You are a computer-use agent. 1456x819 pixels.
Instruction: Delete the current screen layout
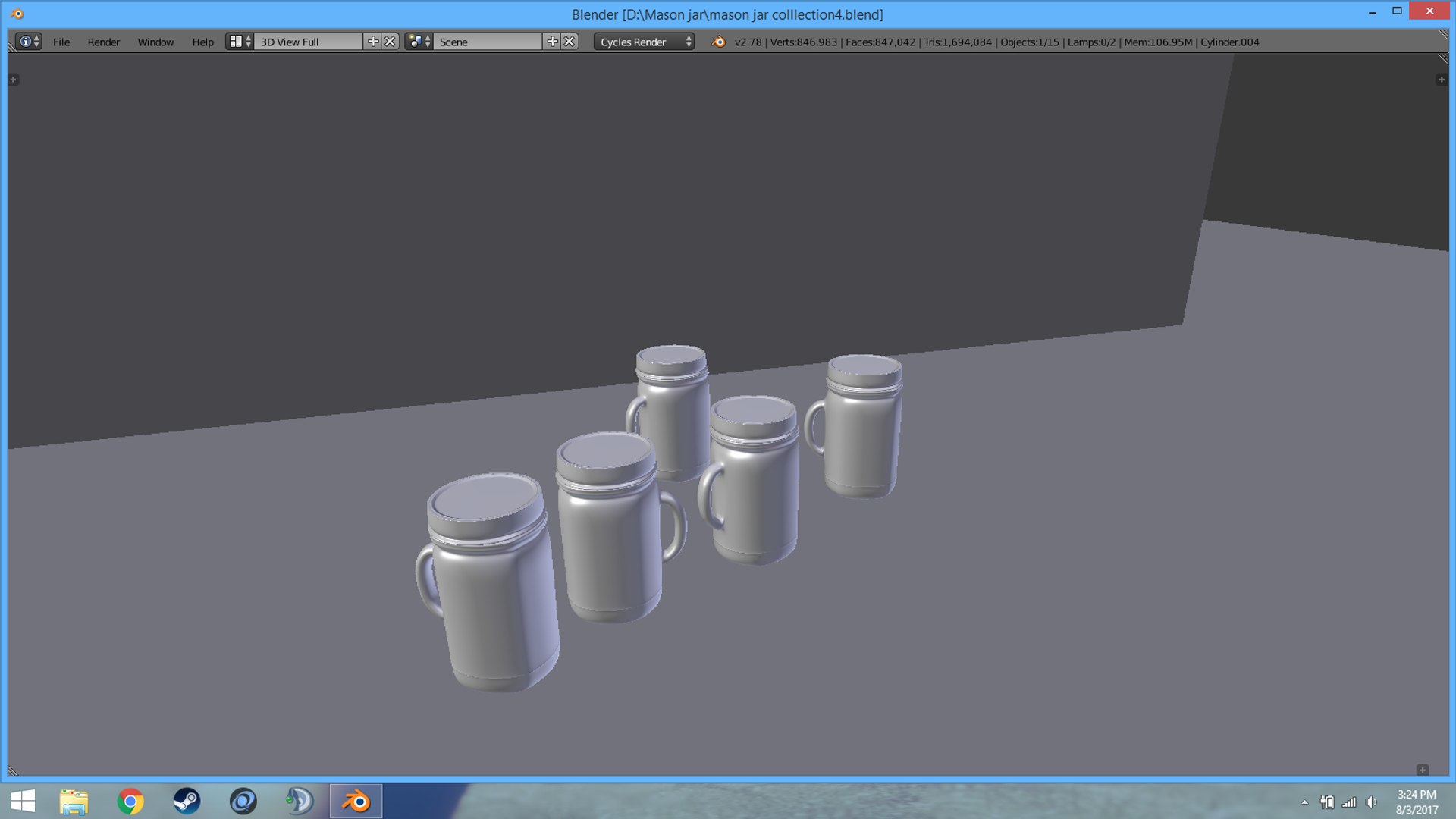(390, 42)
